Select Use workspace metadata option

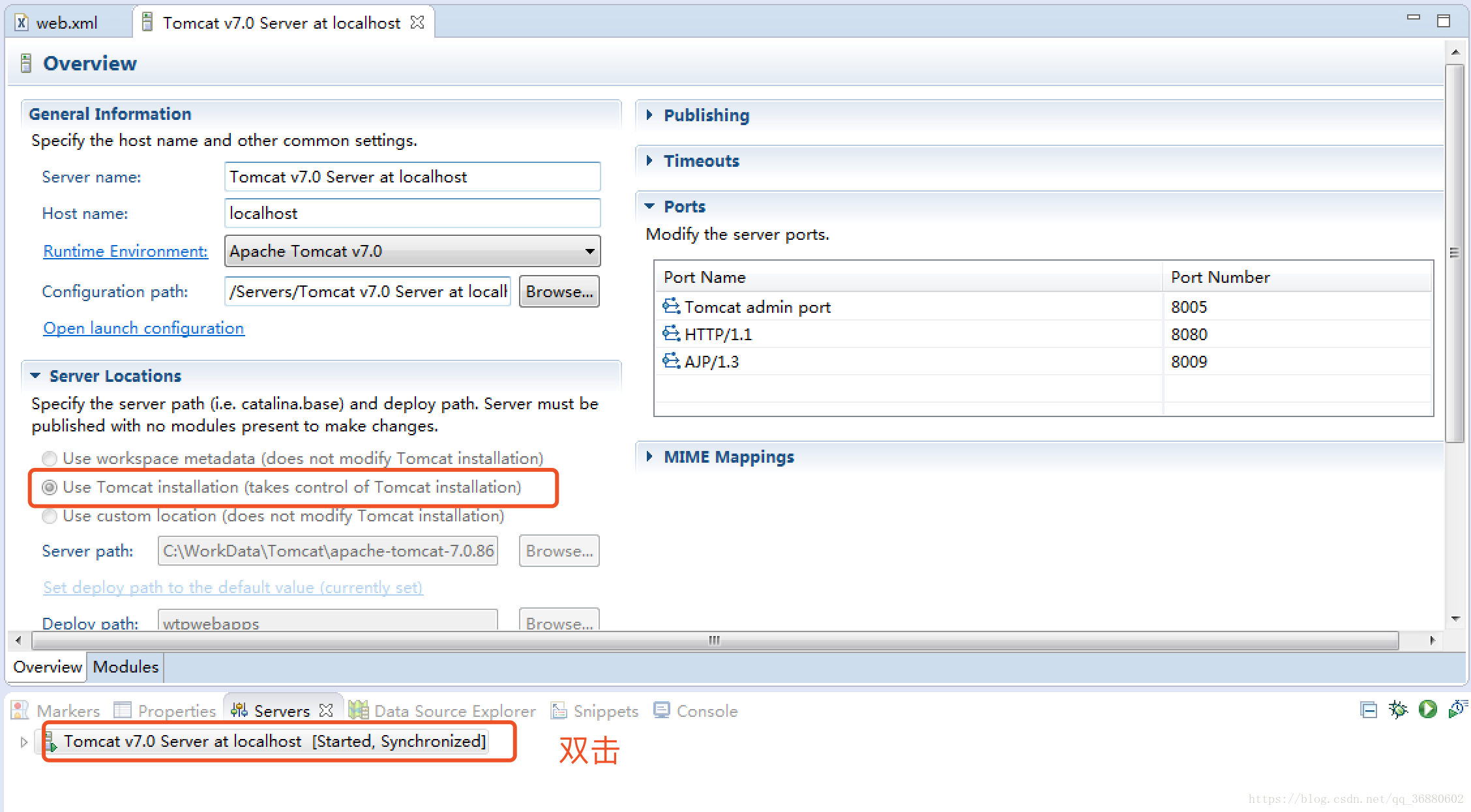pyautogui.click(x=50, y=459)
